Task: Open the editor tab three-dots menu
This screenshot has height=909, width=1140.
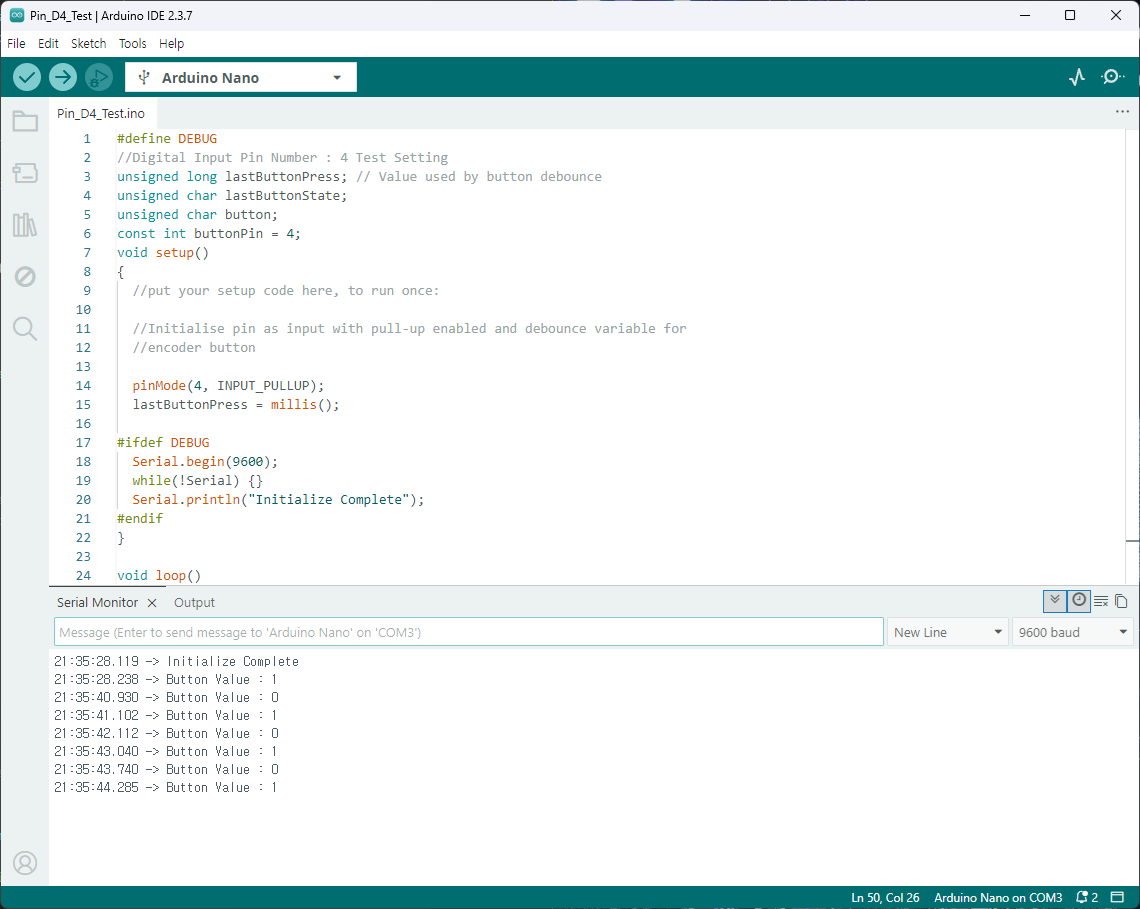Action: coord(1122,112)
